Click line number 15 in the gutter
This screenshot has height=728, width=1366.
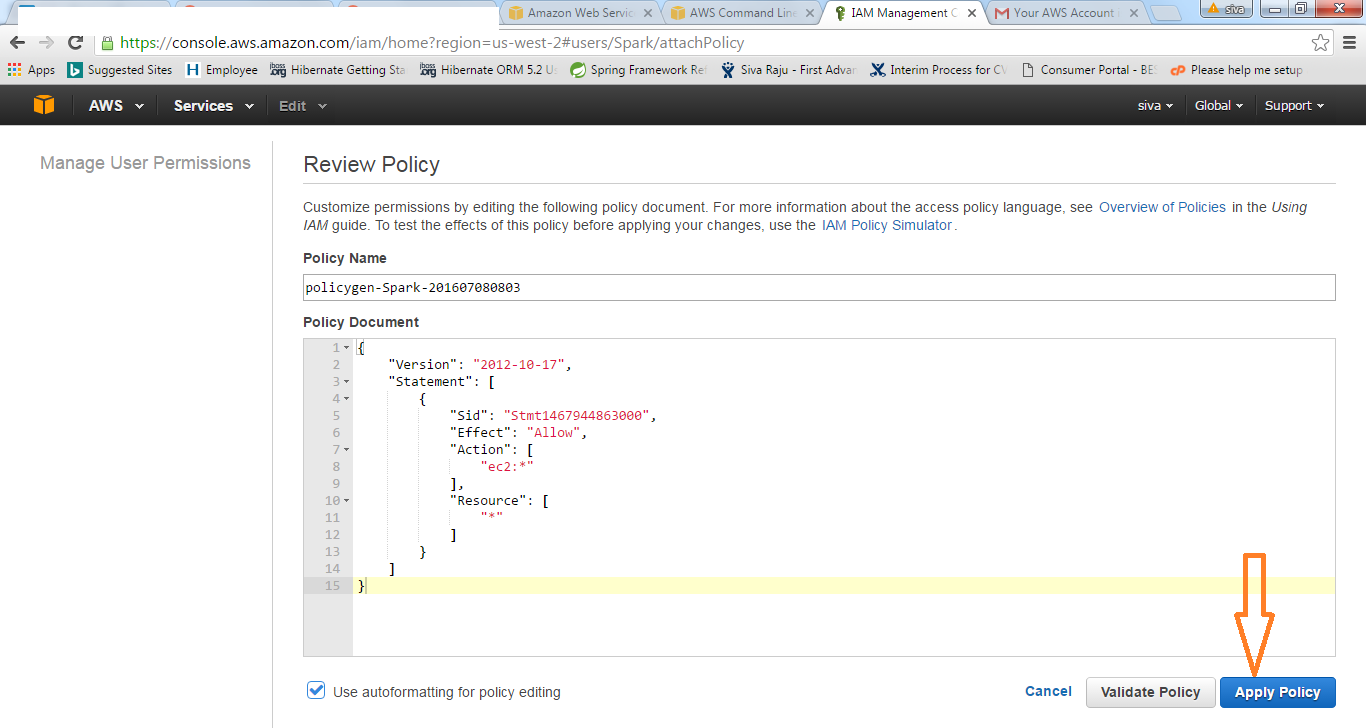332,586
